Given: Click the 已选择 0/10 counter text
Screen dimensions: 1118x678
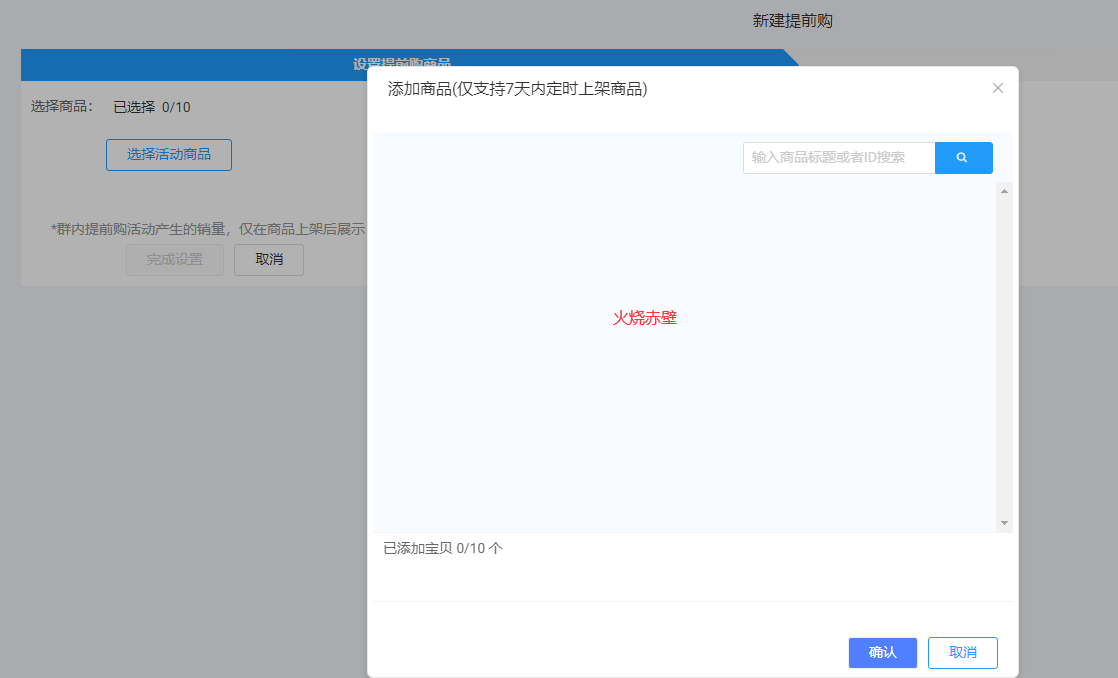Looking at the screenshot, I should 152,107.
